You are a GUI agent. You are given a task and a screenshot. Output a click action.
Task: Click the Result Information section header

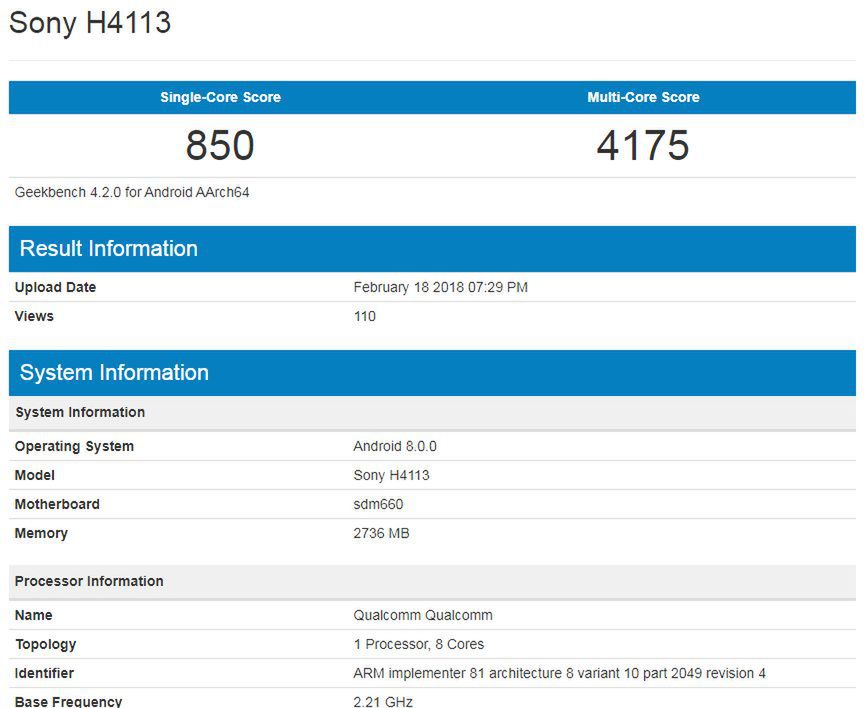coord(432,249)
